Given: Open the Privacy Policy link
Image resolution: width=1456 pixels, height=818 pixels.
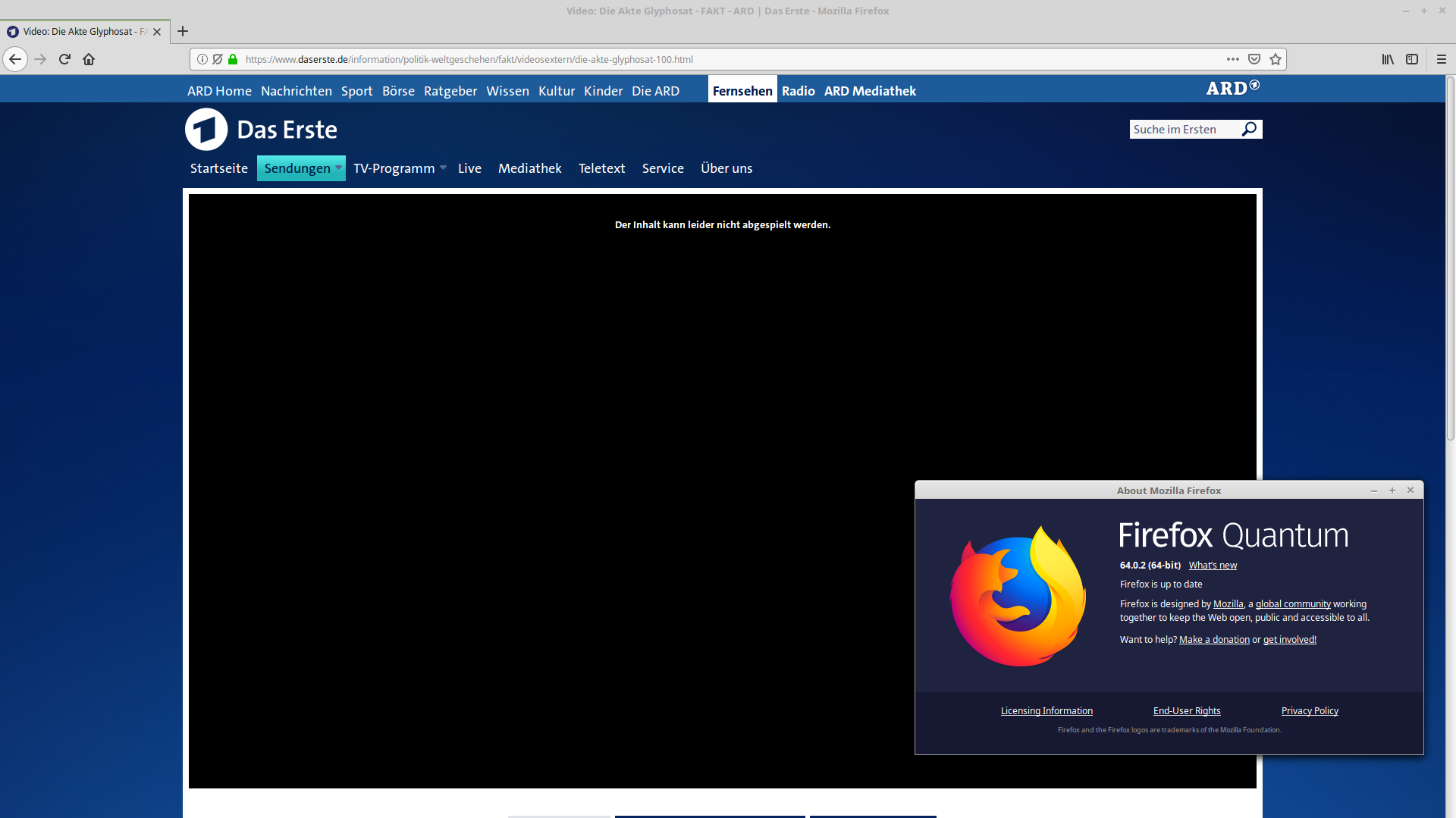Looking at the screenshot, I should (1310, 711).
